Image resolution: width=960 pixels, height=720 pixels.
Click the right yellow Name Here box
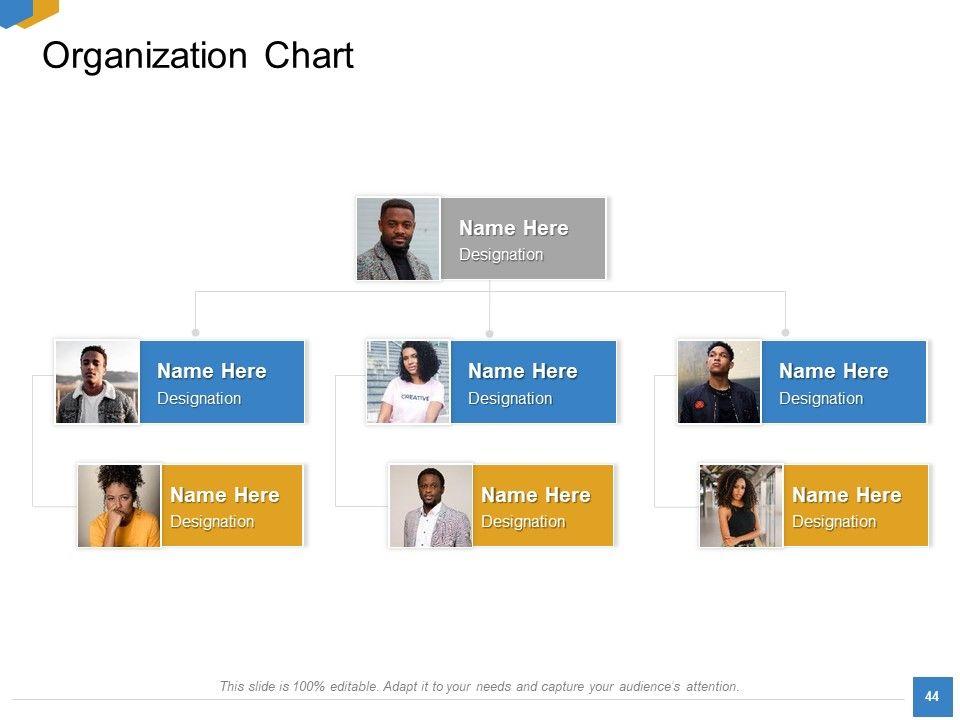click(x=855, y=505)
